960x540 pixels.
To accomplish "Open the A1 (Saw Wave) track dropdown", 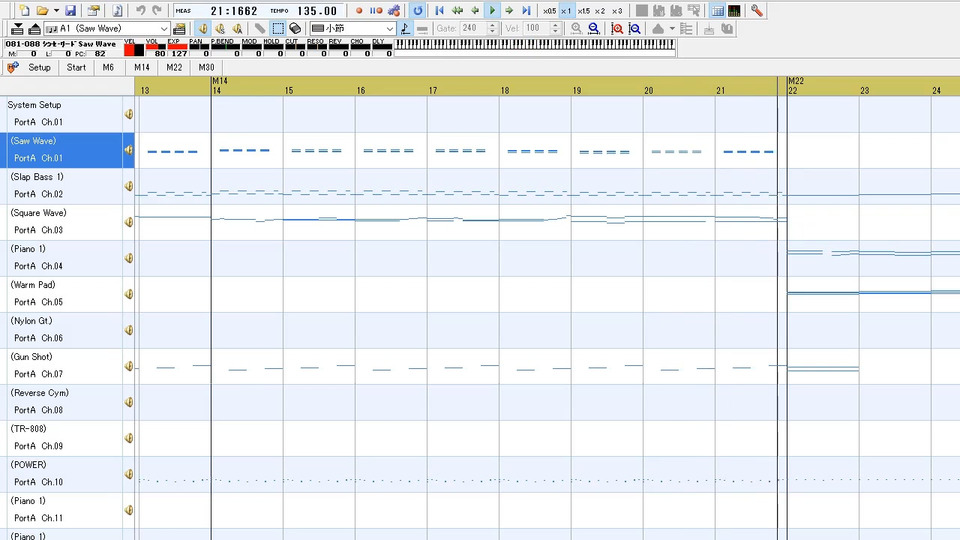I will tap(107, 28).
